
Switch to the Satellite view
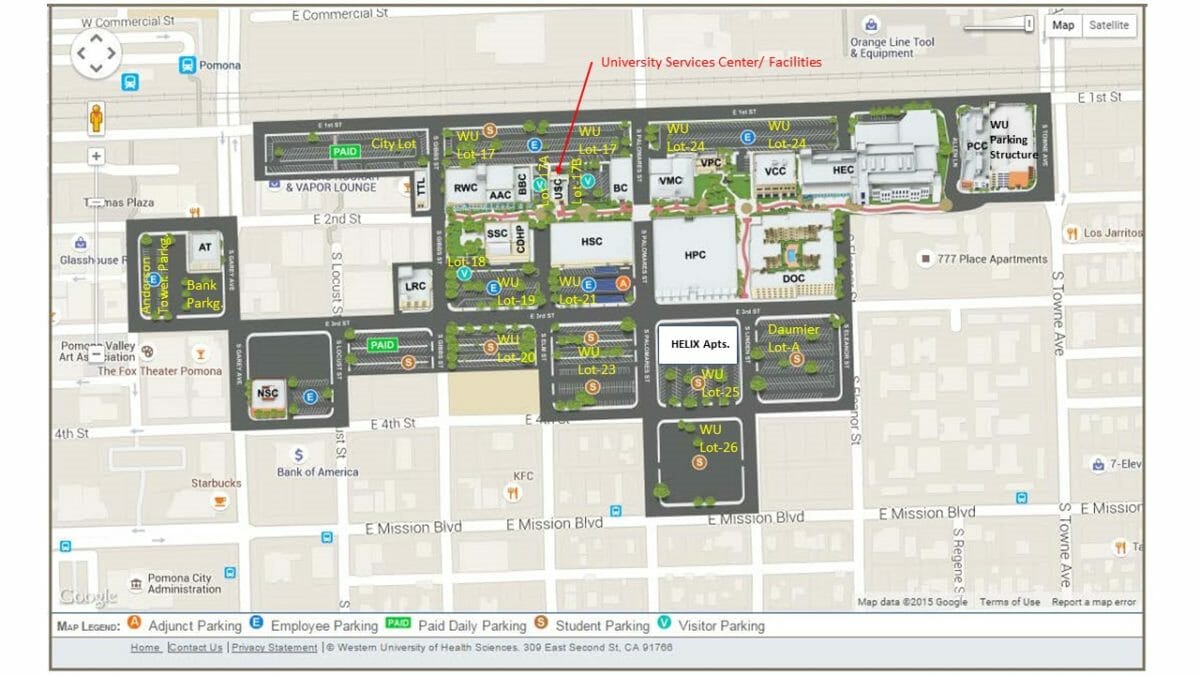1109,25
